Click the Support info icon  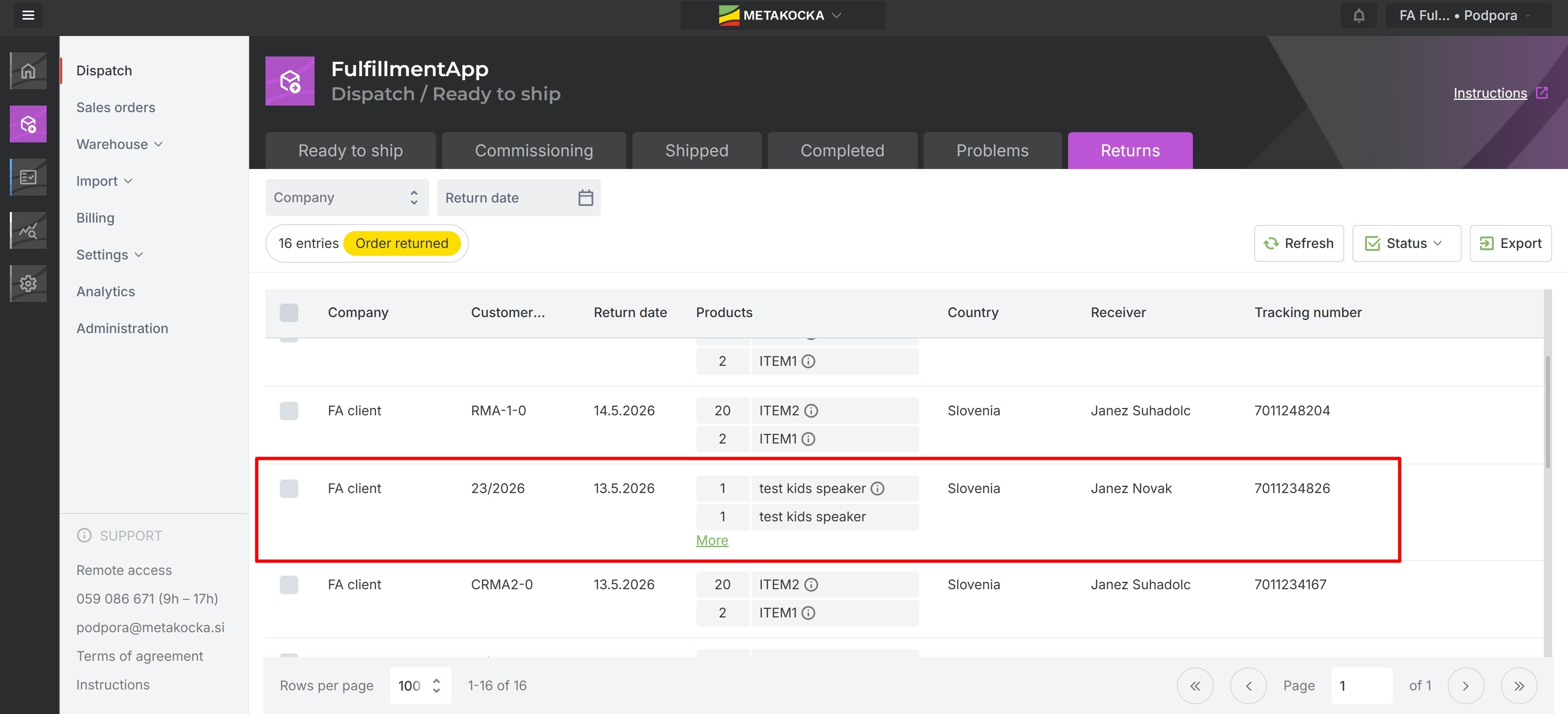click(x=84, y=536)
